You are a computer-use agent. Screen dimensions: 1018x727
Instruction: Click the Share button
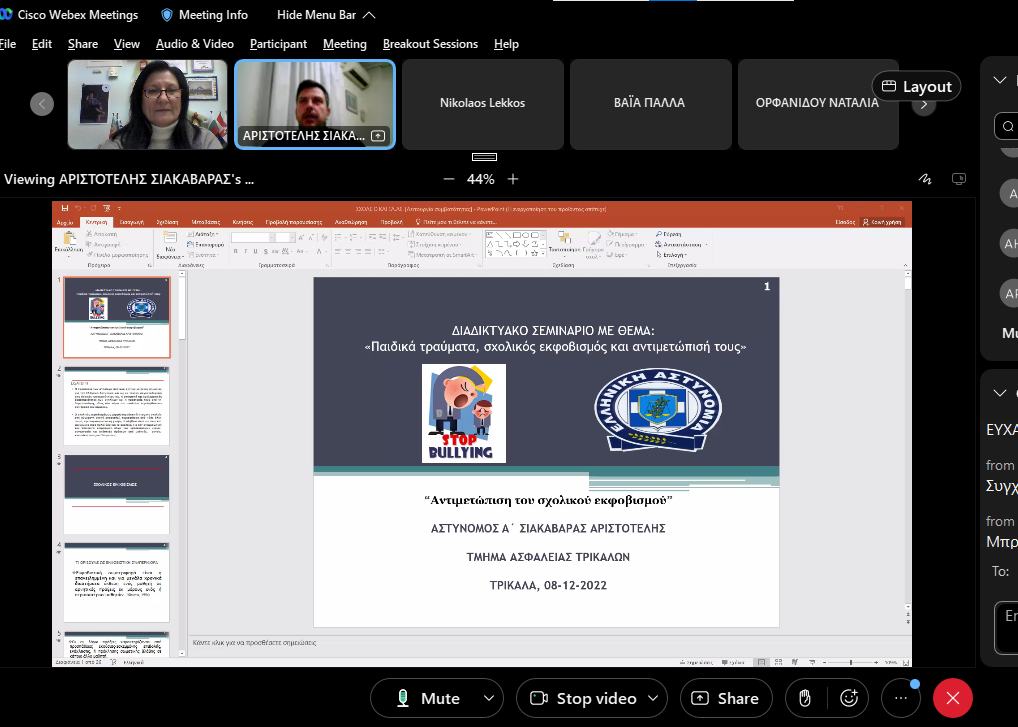point(726,698)
